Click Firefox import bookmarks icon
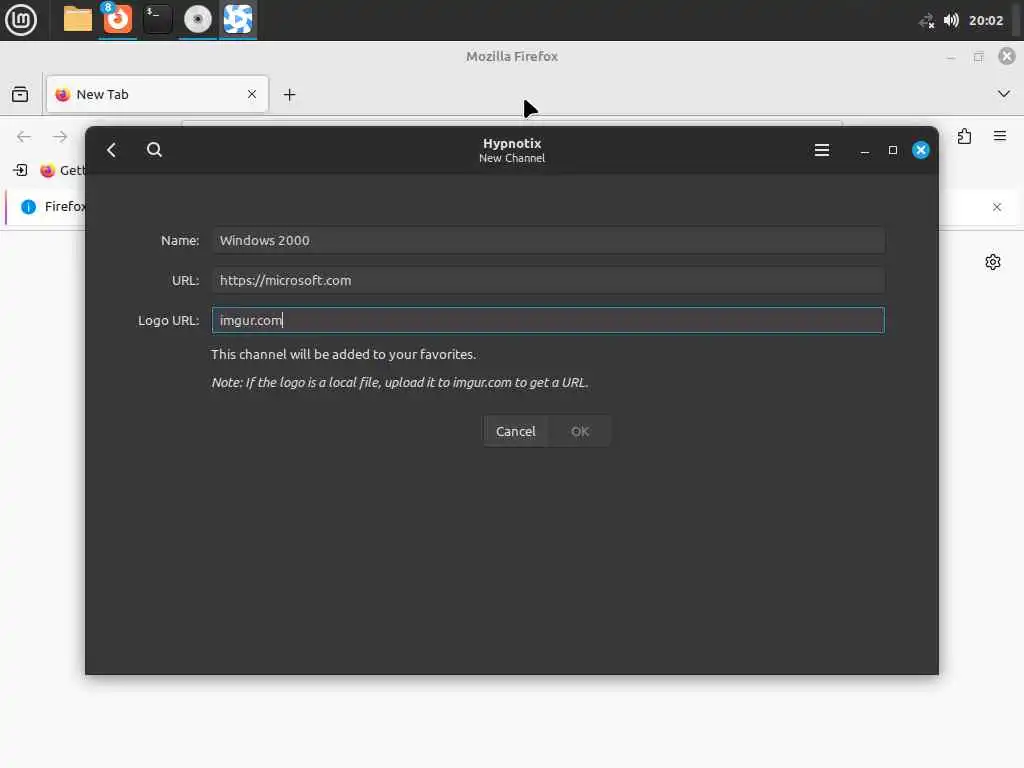This screenshot has height=768, width=1024. (x=20, y=170)
